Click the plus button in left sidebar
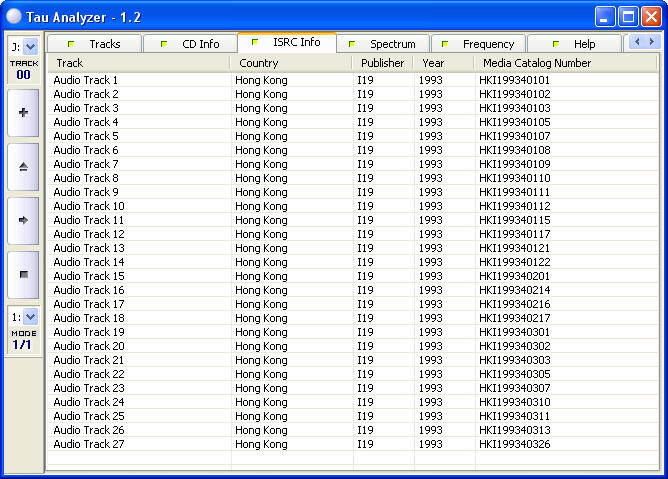Viewport: 668px width, 479px height. [23, 113]
